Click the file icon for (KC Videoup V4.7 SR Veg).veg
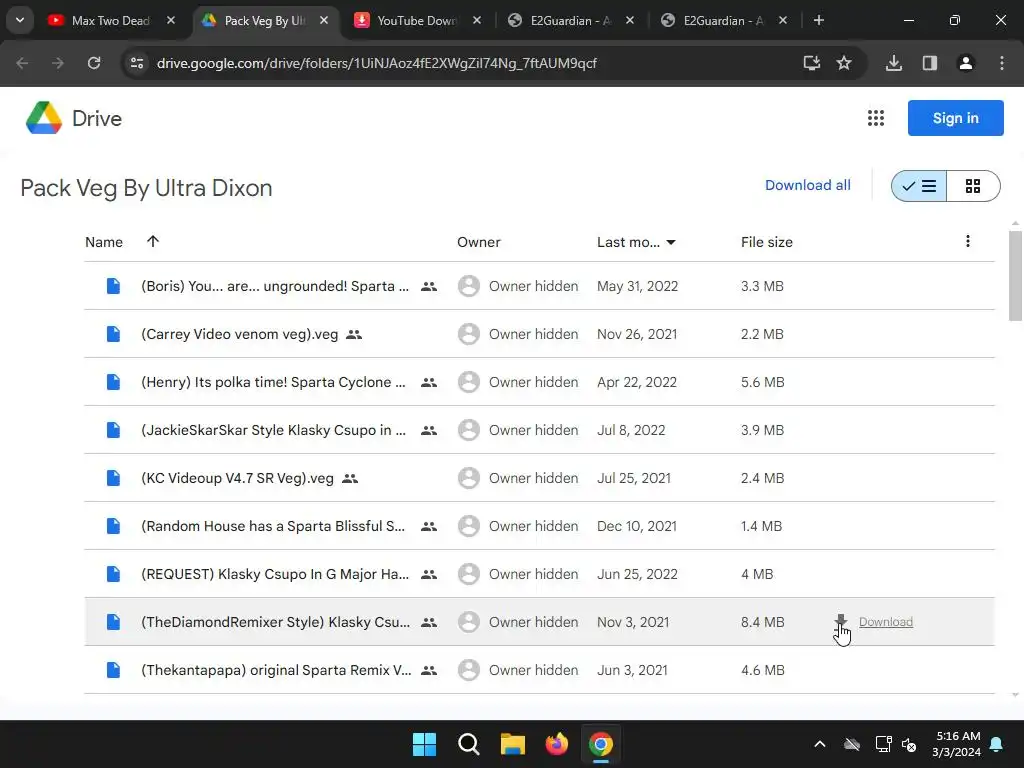 pos(114,478)
